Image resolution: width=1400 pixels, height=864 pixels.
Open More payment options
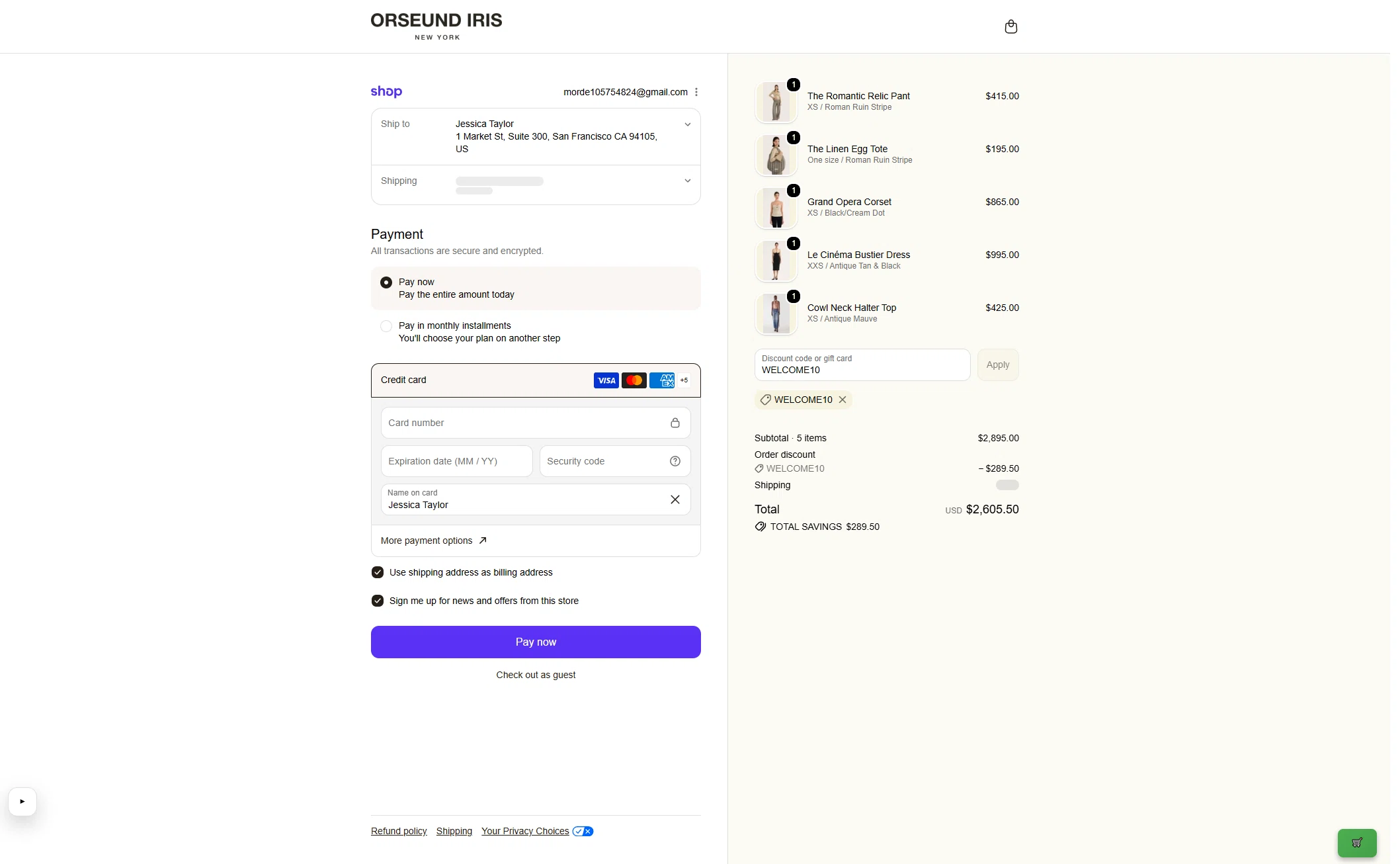(x=434, y=540)
